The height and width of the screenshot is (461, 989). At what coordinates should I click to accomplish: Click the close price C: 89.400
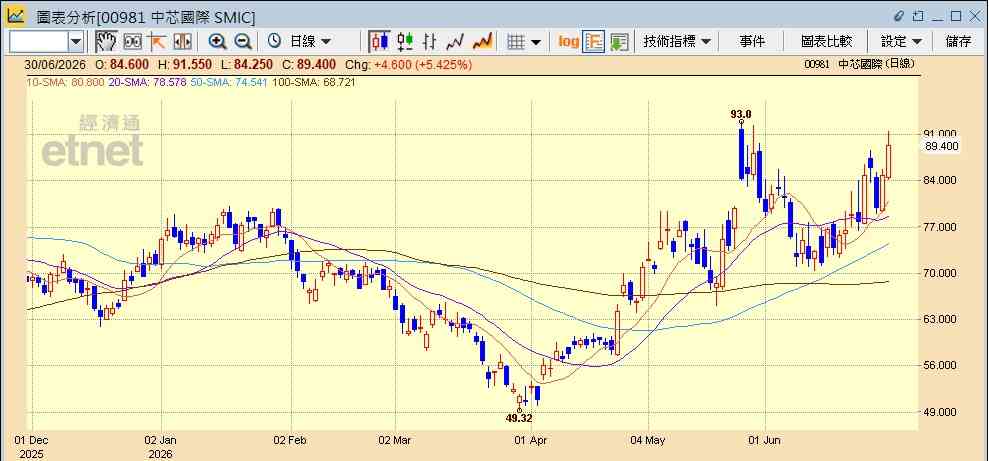(309, 64)
